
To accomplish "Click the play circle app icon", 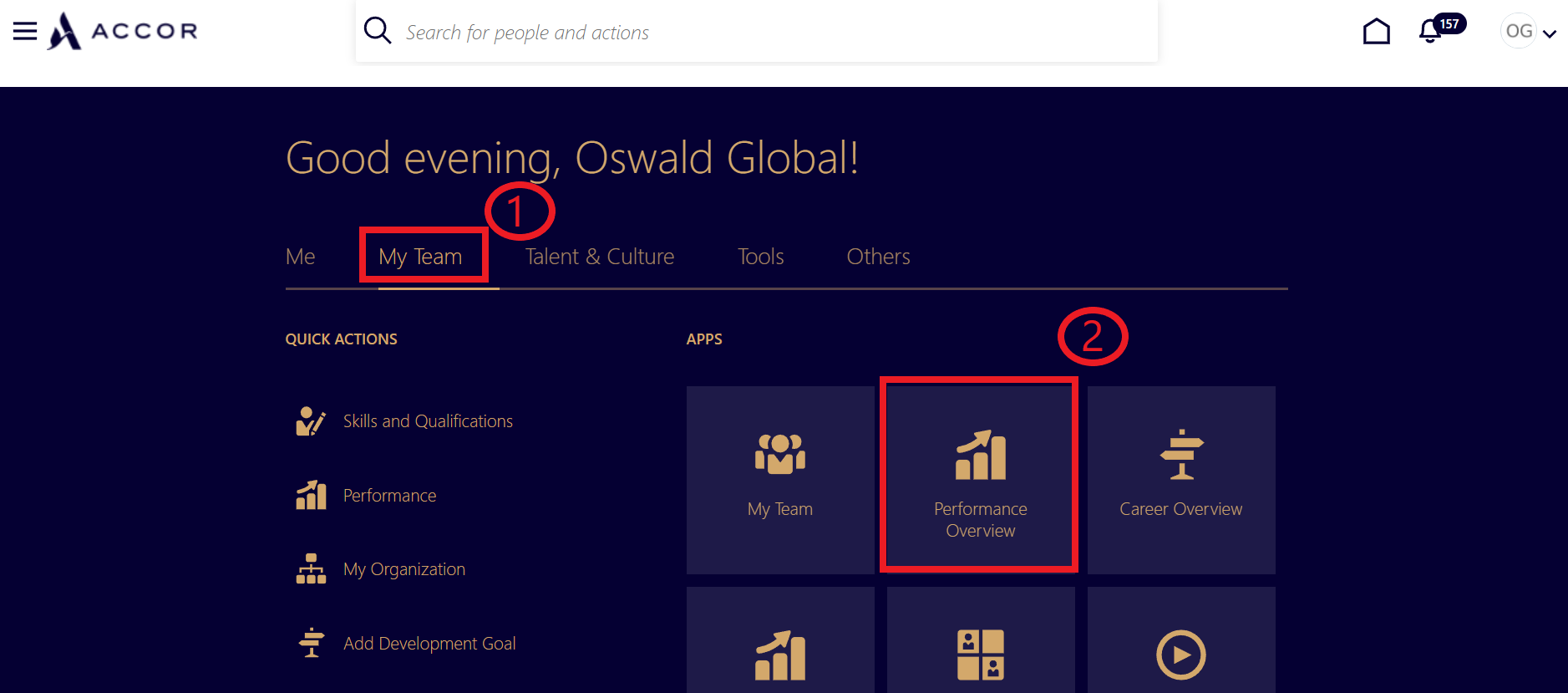I will click(1181, 655).
